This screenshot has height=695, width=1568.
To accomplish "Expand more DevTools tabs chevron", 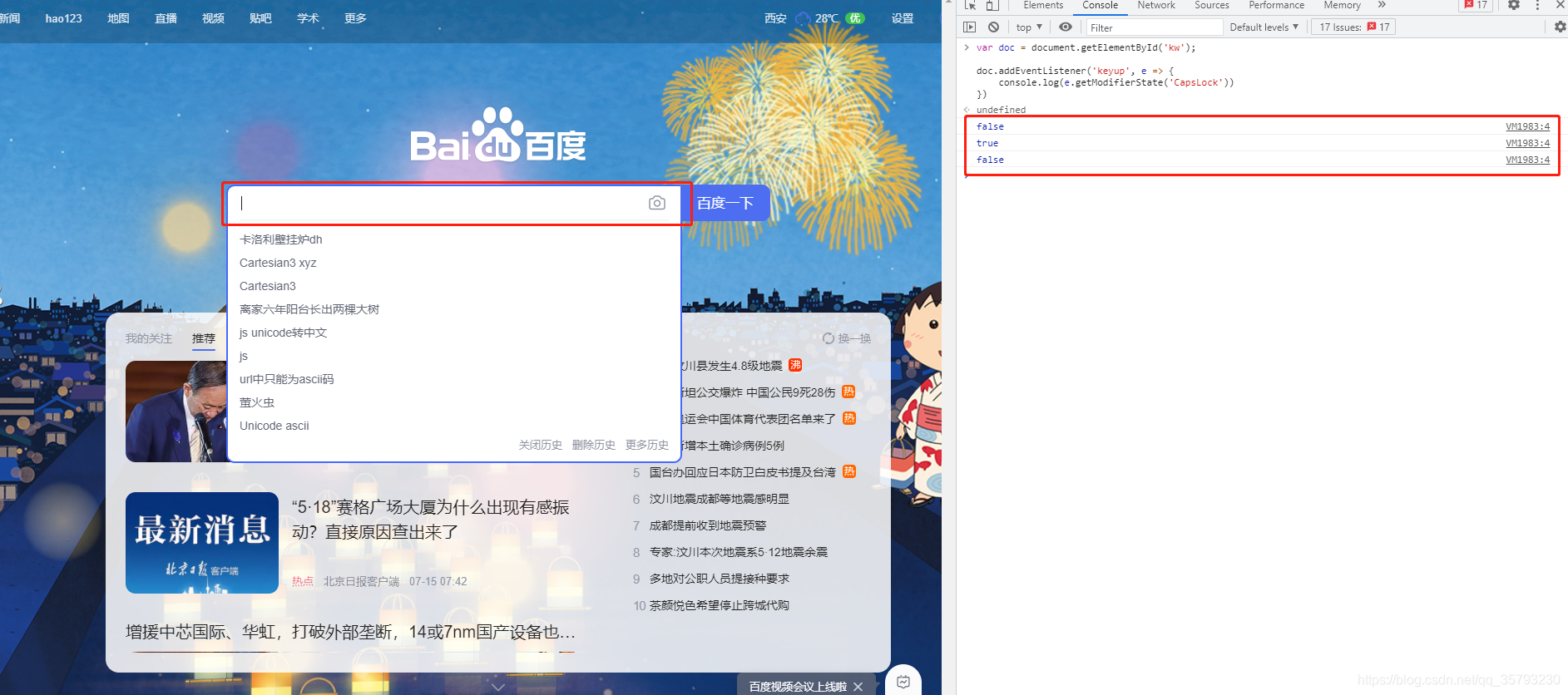I will 1382,5.
